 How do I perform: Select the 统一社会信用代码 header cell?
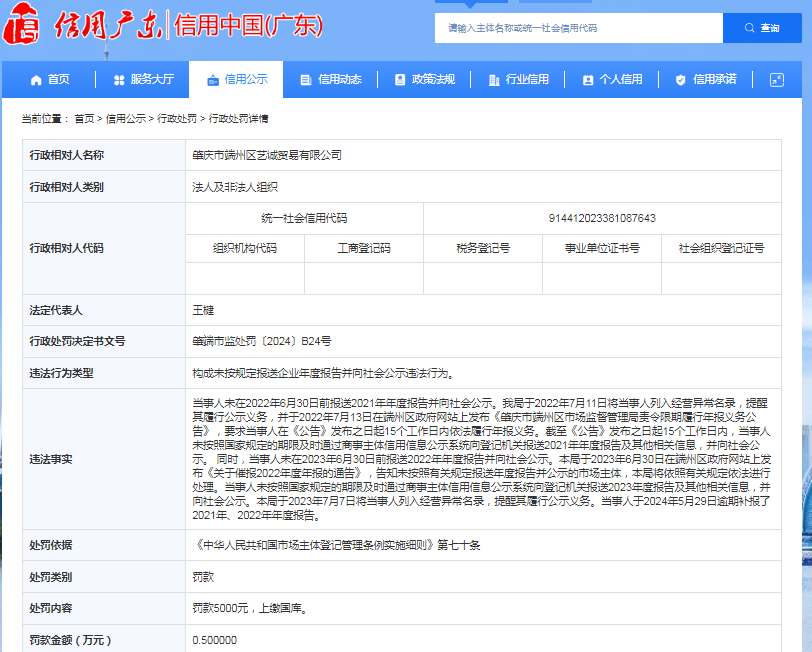pyautogui.click(x=304, y=218)
